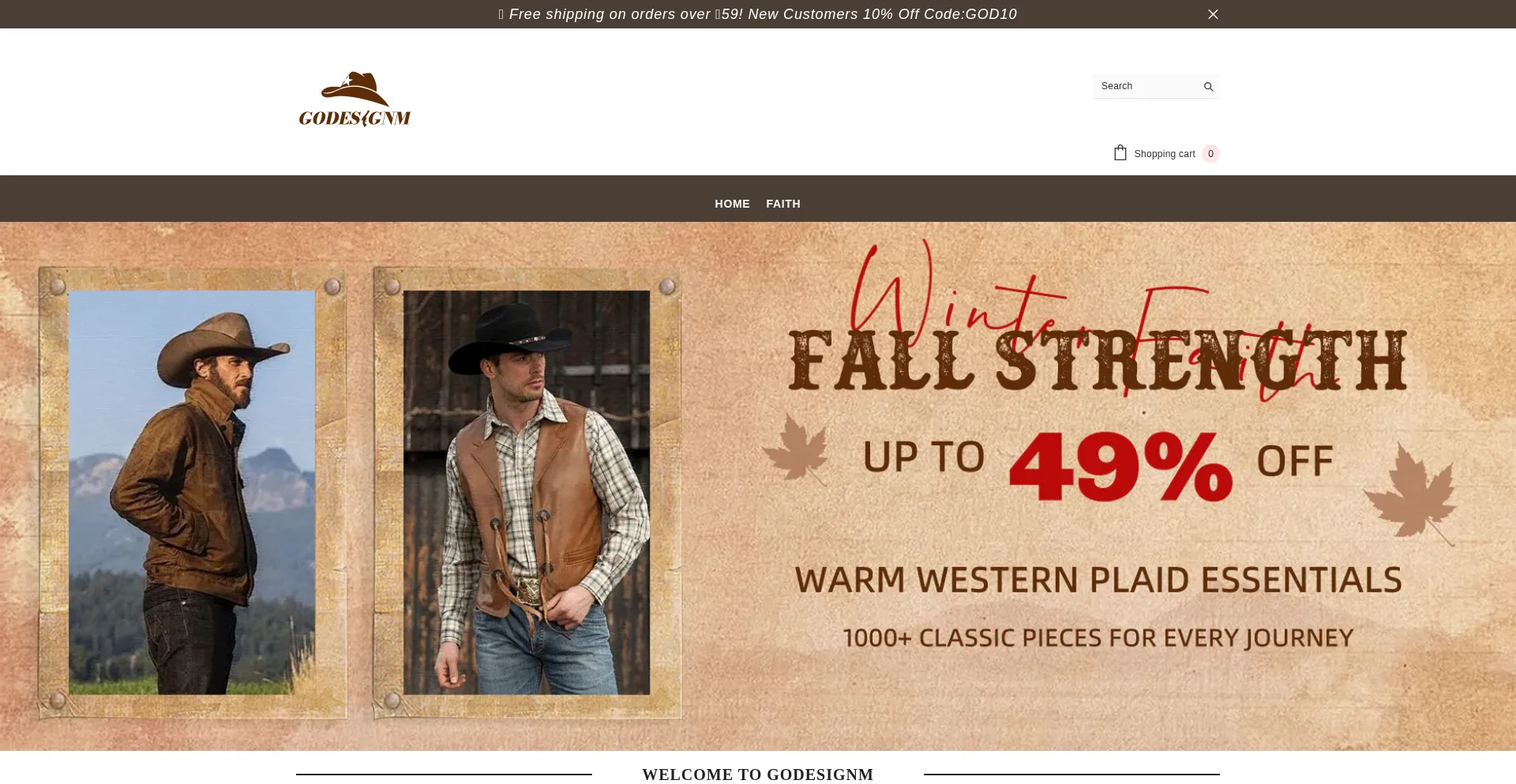Go to the HOME menu item
The height and width of the screenshot is (784, 1516).
point(732,204)
